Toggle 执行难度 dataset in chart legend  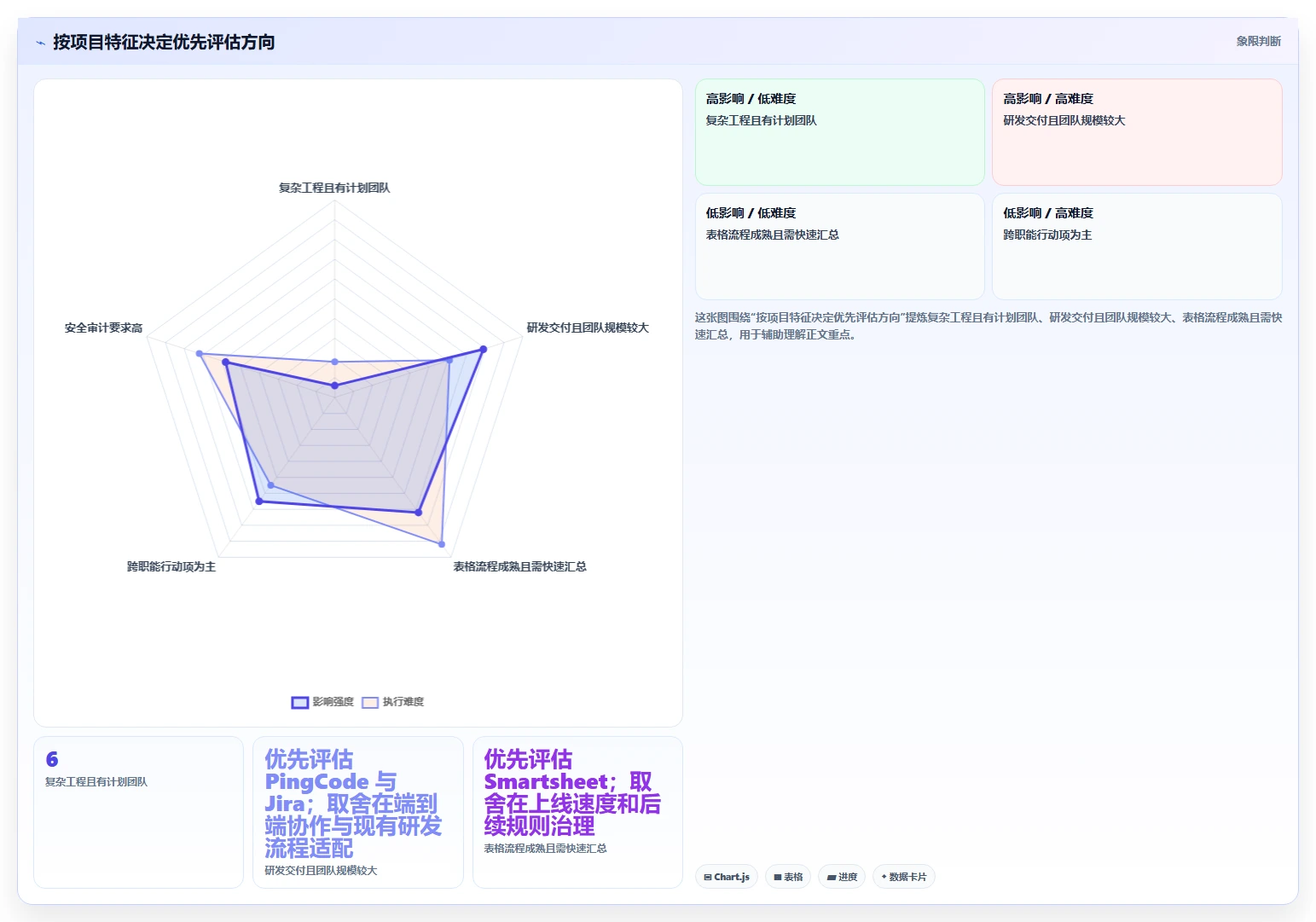click(393, 702)
